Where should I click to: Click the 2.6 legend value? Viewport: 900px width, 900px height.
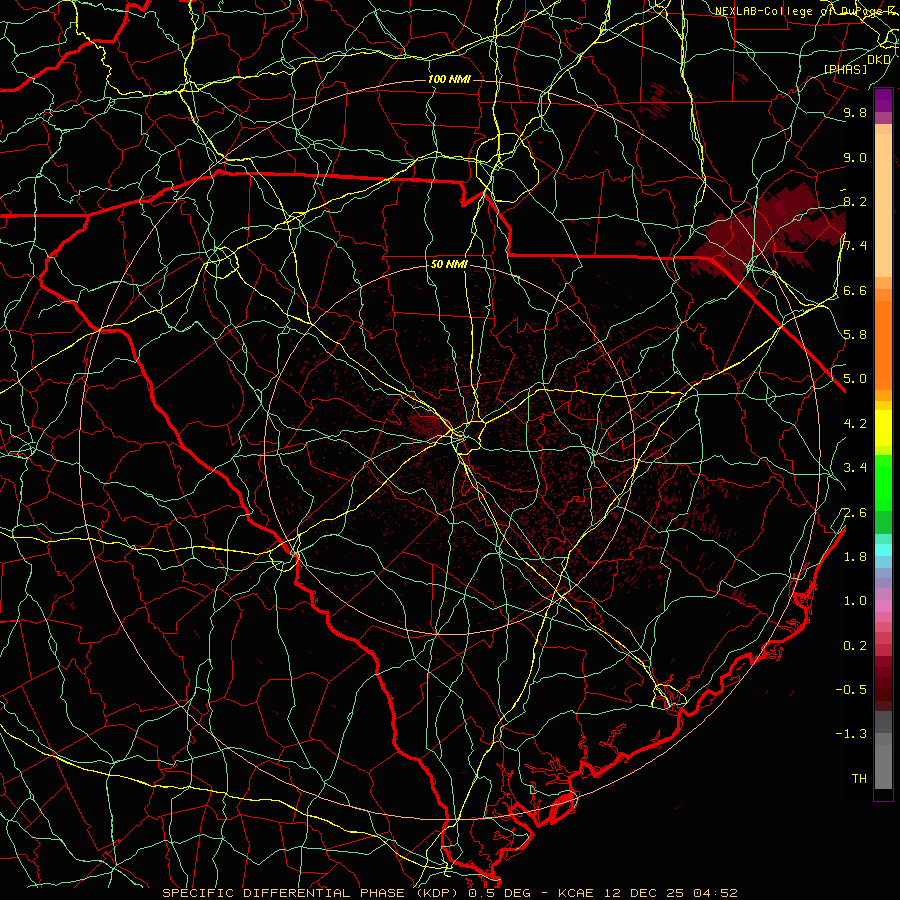[855, 513]
